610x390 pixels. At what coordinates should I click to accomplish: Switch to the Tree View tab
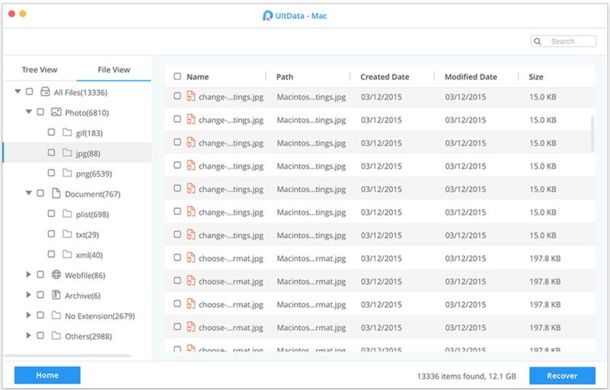pyautogui.click(x=39, y=70)
